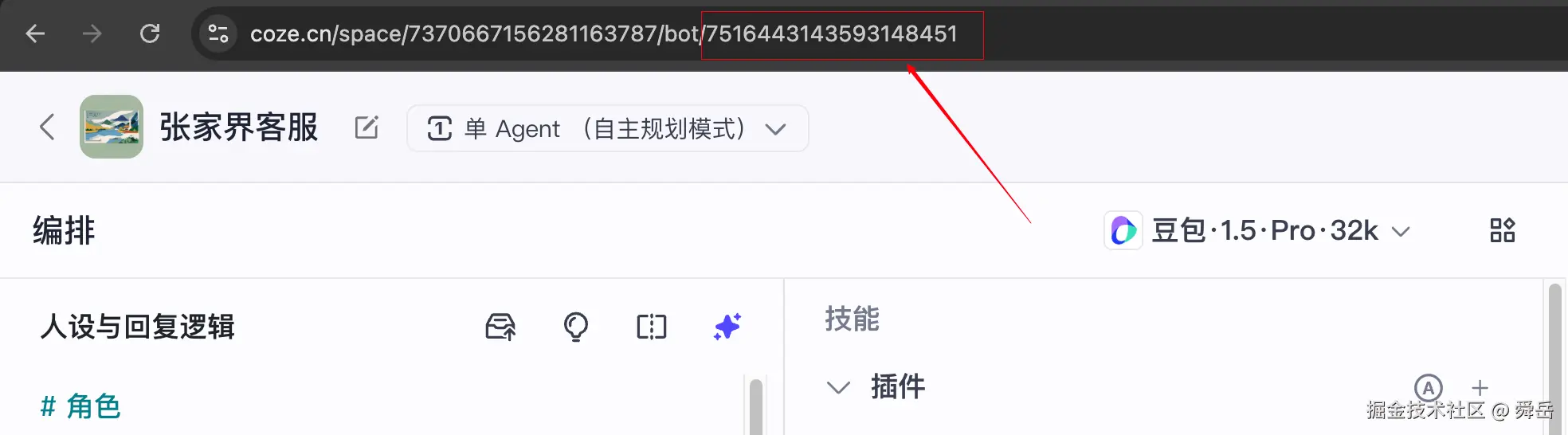Click the compare prompt icon with brackets
This screenshot has height=435, width=1568.
pos(652,327)
